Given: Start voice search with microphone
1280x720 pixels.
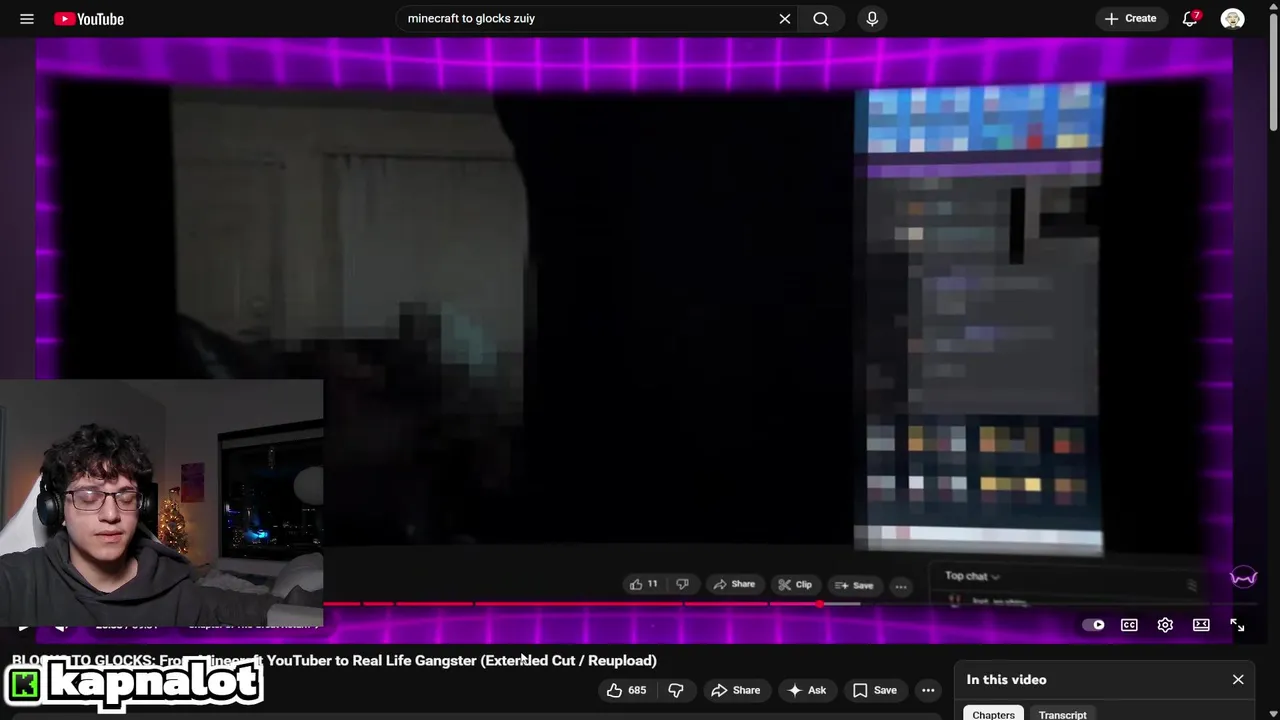Looking at the screenshot, I should click(x=872, y=19).
